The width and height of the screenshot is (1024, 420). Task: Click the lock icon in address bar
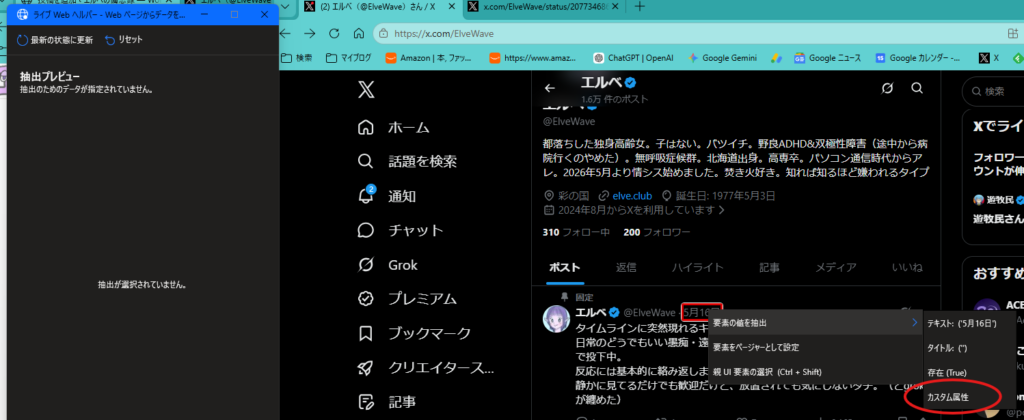(385, 33)
